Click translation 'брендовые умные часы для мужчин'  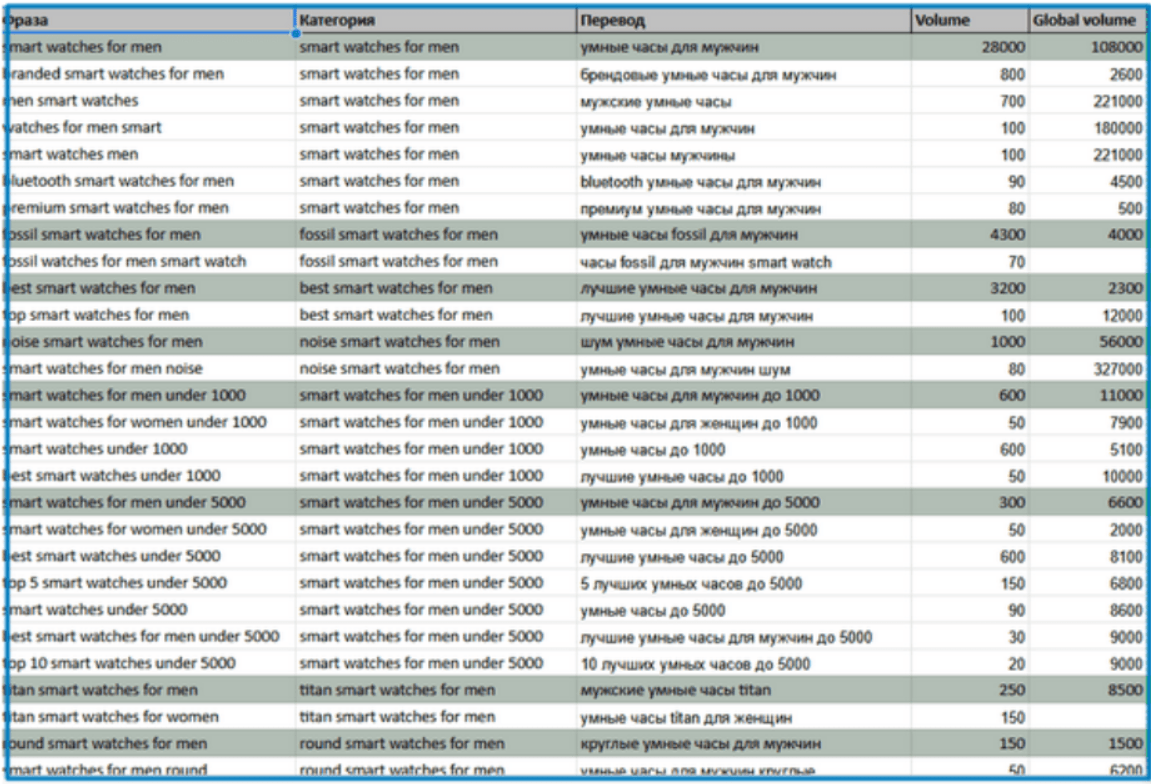[x=744, y=74]
